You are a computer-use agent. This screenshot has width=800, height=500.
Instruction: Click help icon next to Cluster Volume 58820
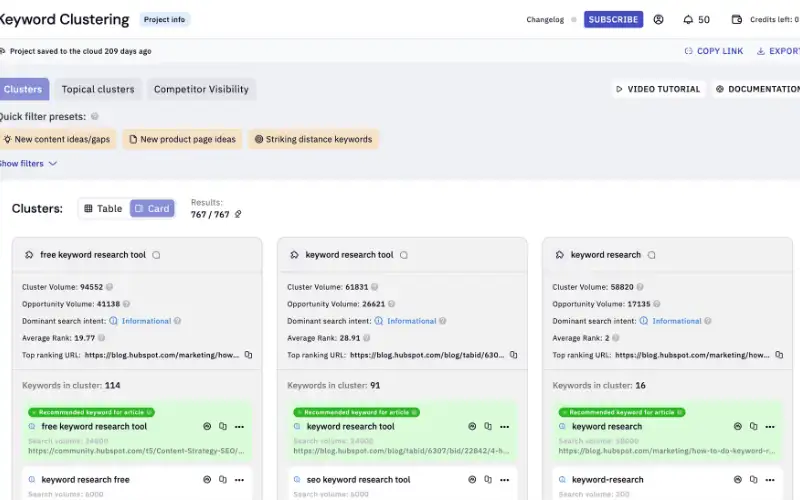640,287
